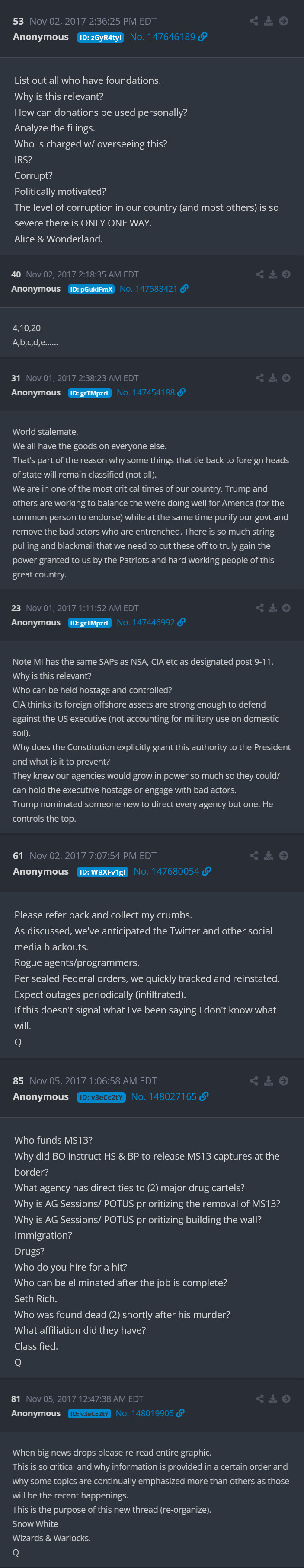Click the download icon on post 40
304x1568 pixels.
pyautogui.click(x=273, y=274)
